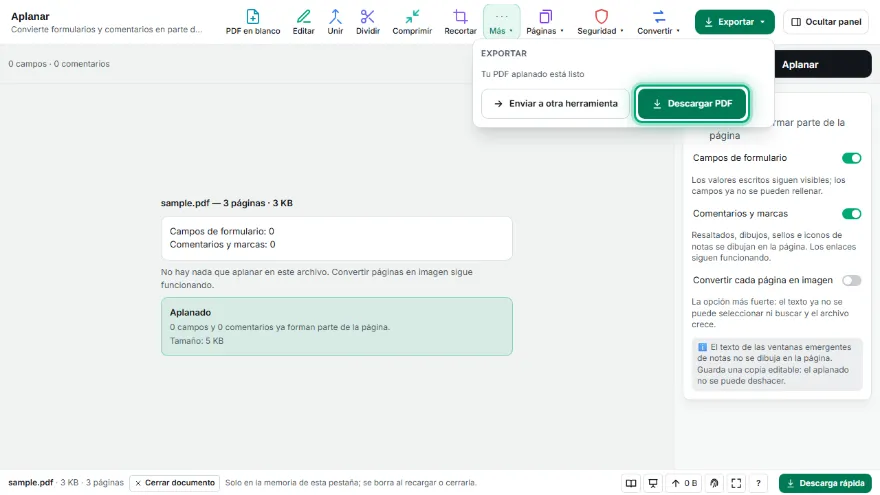Image resolution: width=880 pixels, height=495 pixels.
Task: Toggle fullscreen mode icon
Action: coord(736,483)
